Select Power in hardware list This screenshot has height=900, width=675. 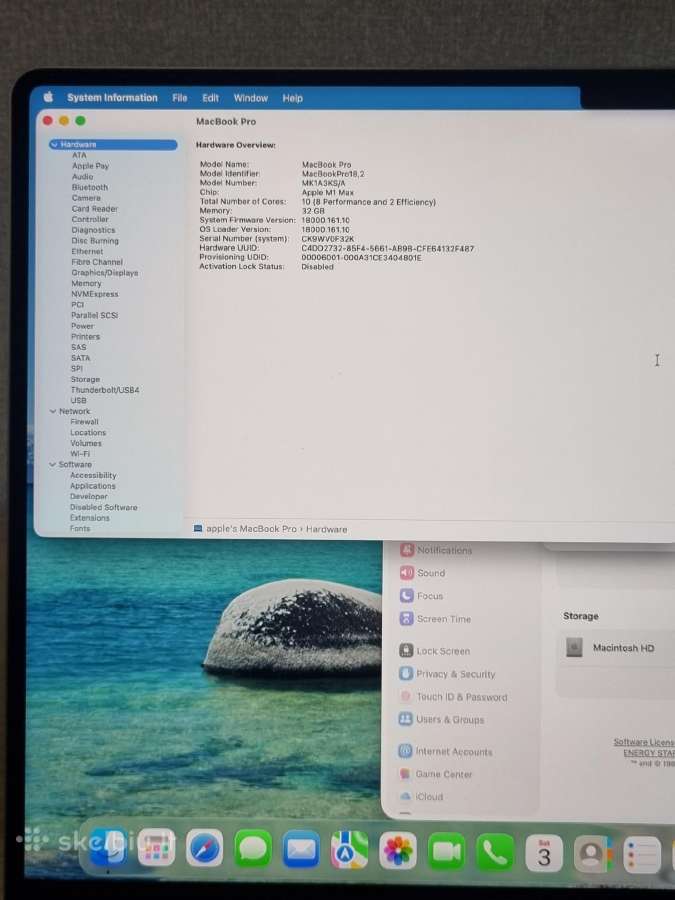point(82,326)
